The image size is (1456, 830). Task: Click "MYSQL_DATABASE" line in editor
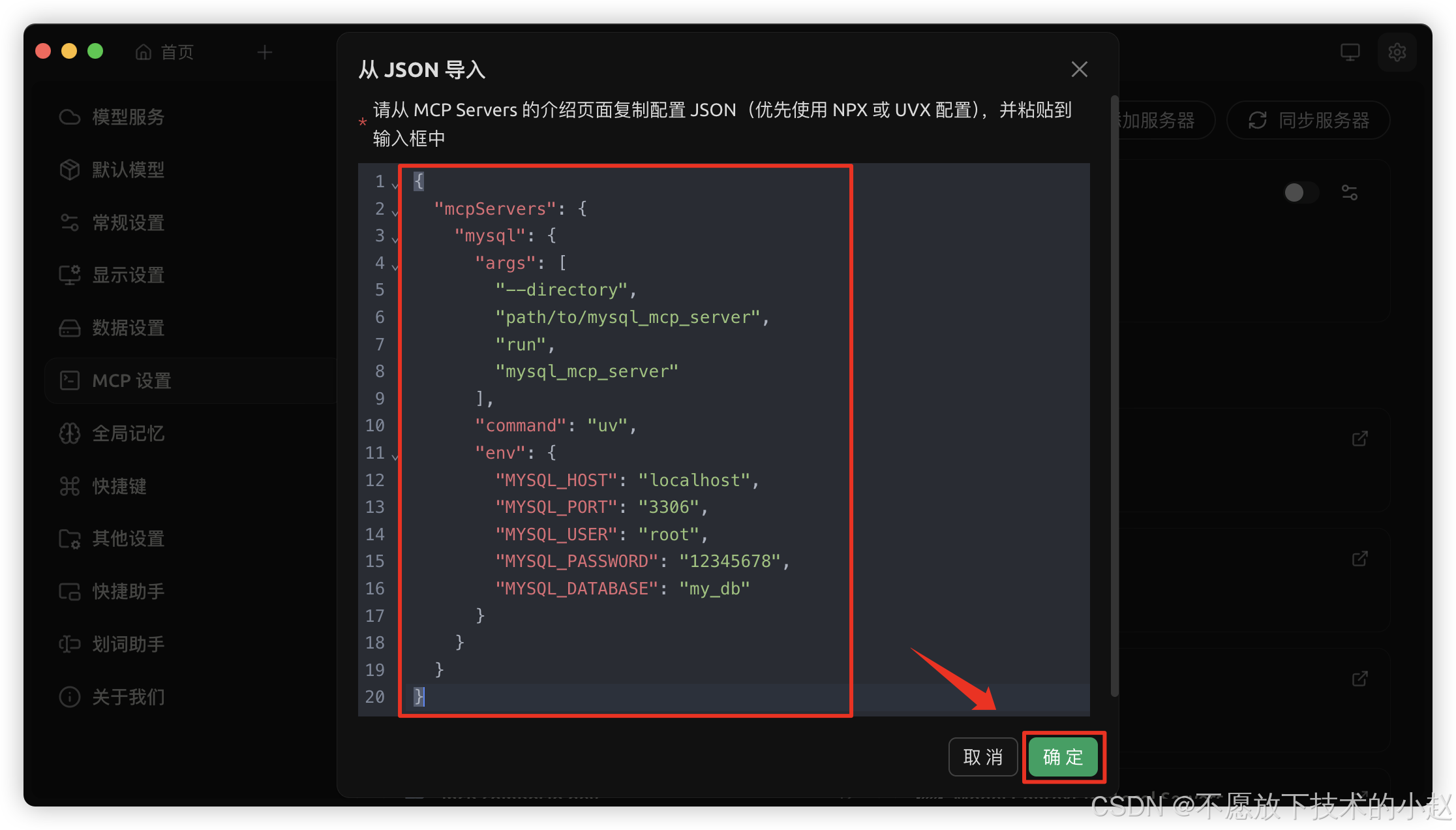coord(622,589)
